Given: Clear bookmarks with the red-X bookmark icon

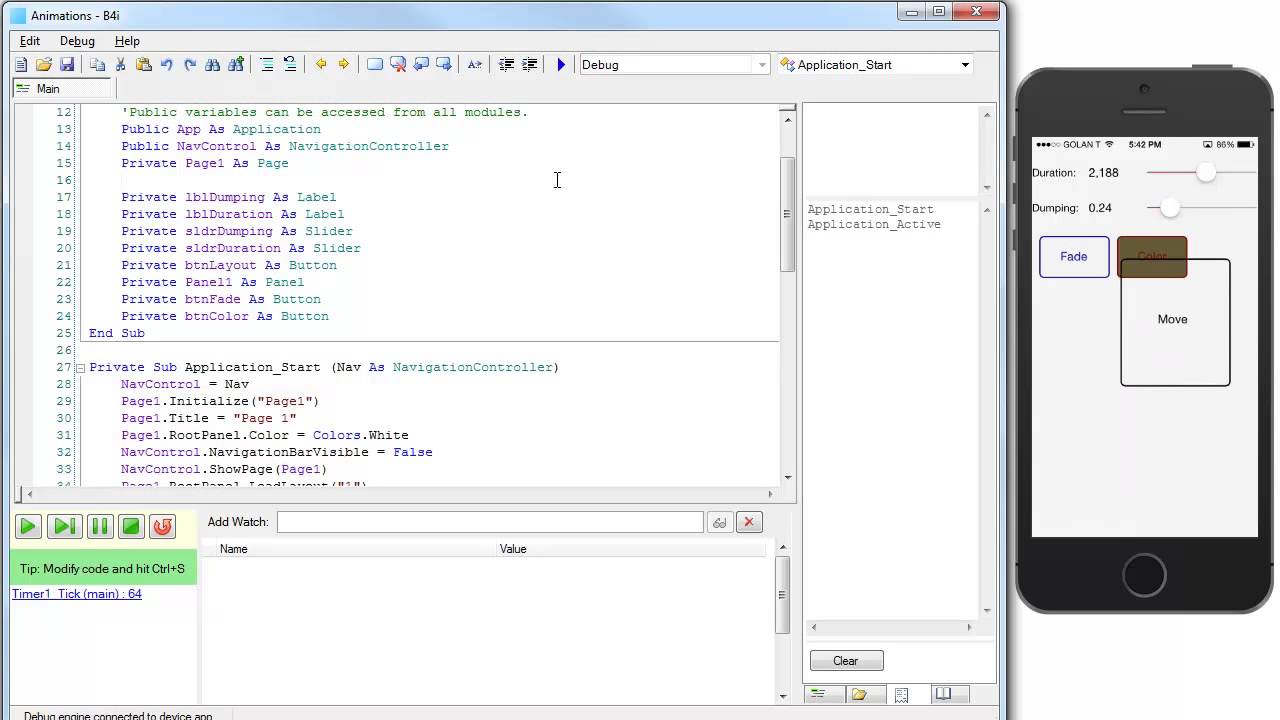Looking at the screenshot, I should pyautogui.click(x=398, y=64).
